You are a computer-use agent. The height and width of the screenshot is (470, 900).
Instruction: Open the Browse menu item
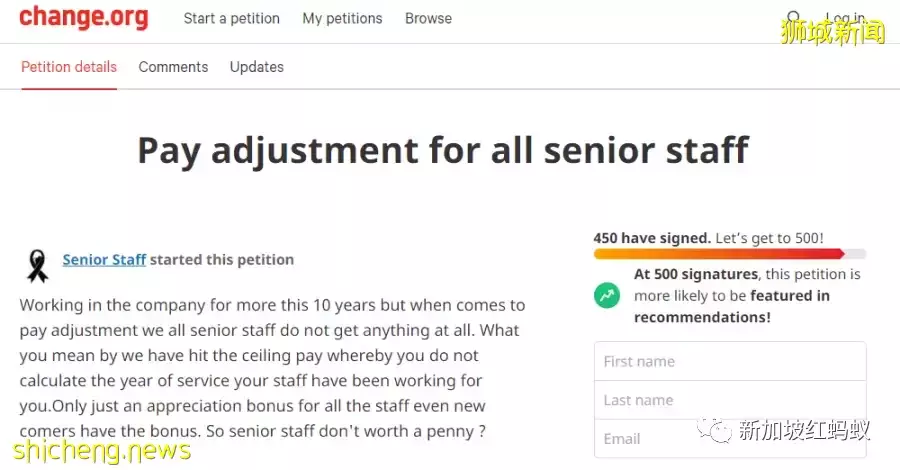[x=428, y=18]
